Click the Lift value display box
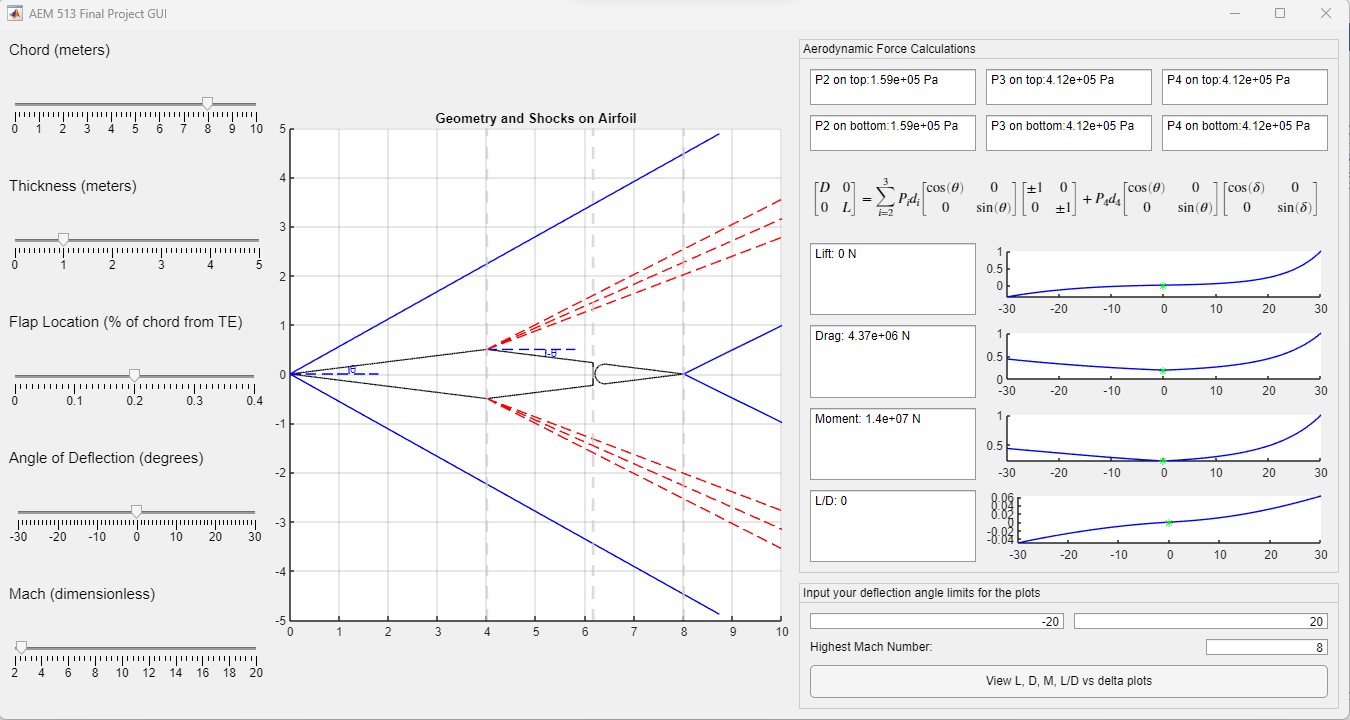The width and height of the screenshot is (1350, 720). click(892, 278)
